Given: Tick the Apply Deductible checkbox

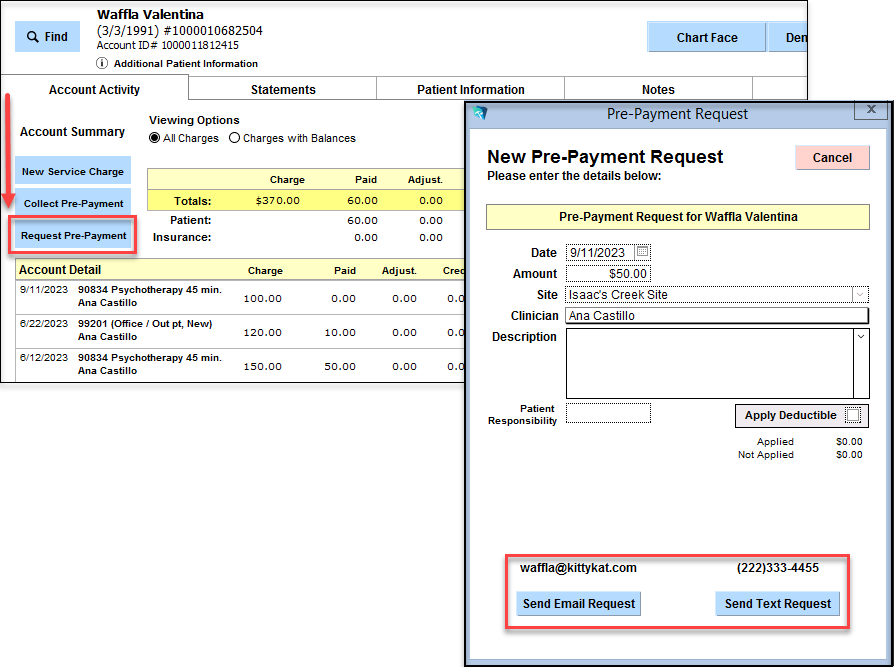Looking at the screenshot, I should (x=852, y=415).
